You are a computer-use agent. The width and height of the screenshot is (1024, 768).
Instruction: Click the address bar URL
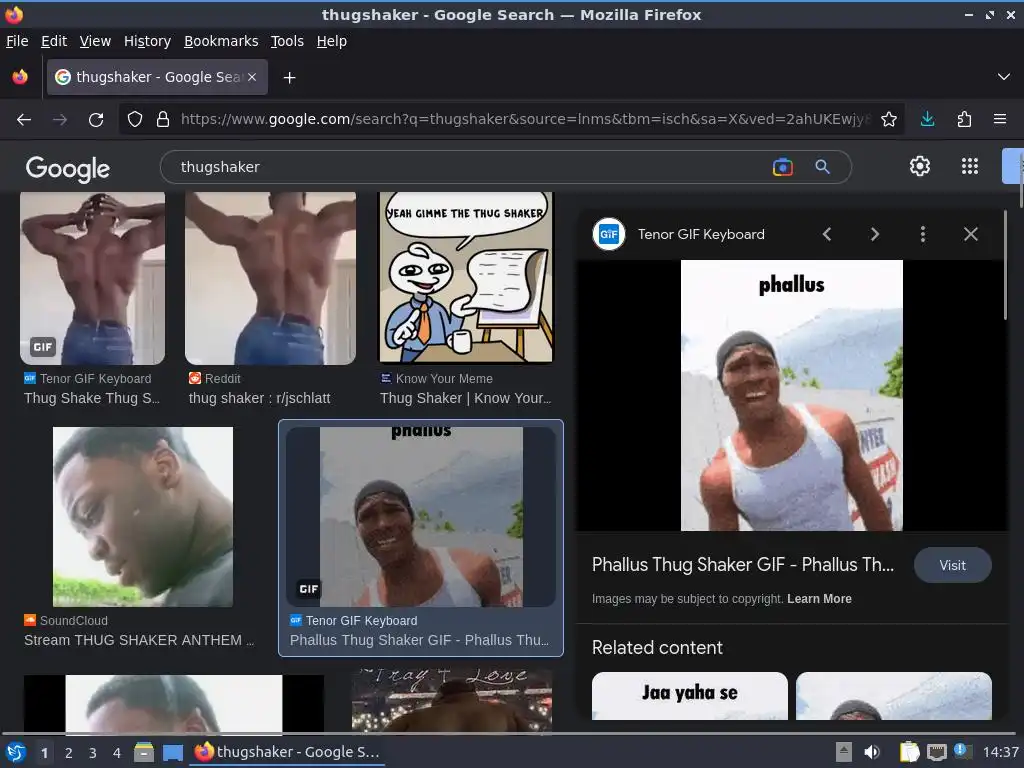pos(525,120)
